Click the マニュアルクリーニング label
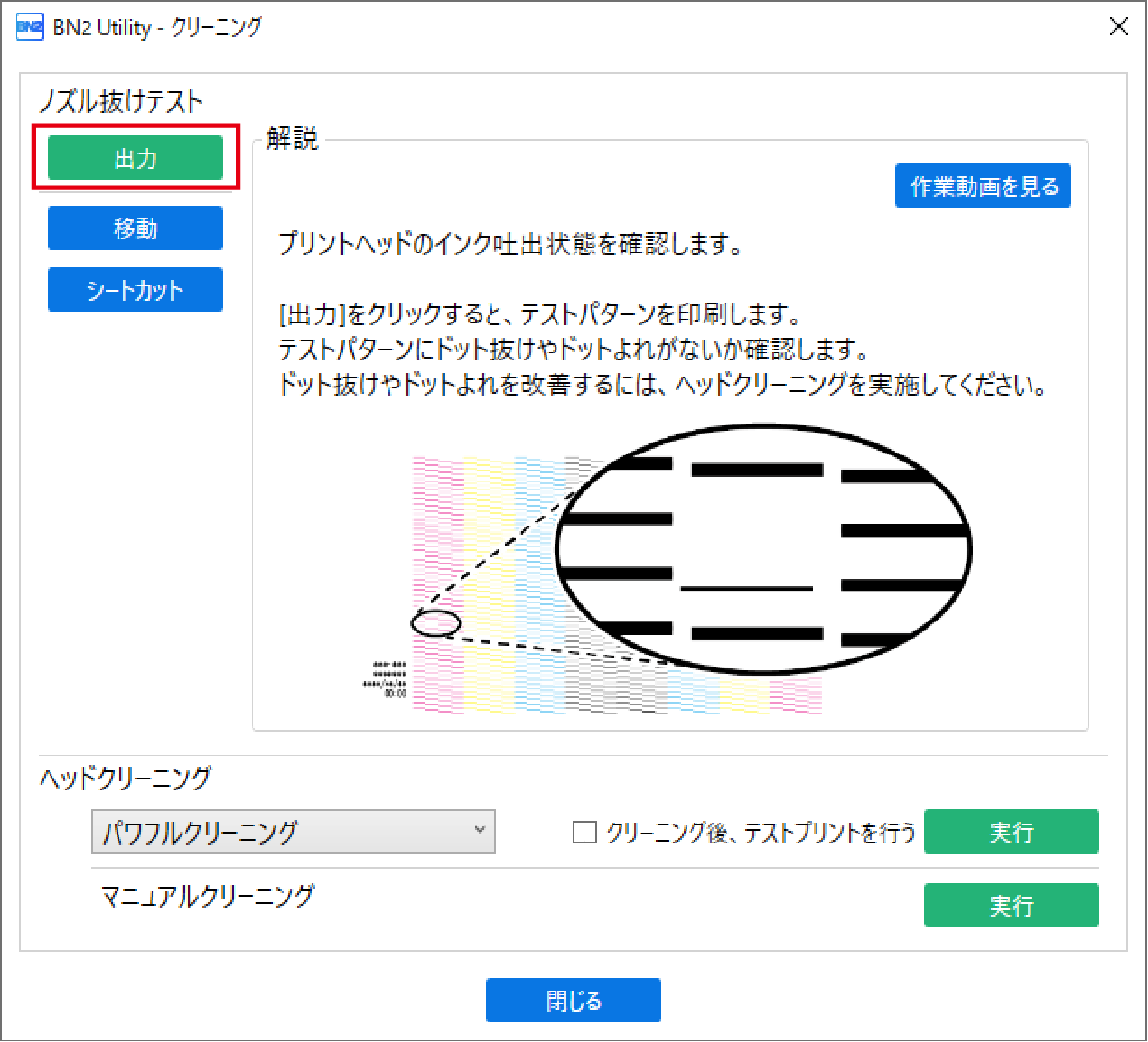1148x1042 pixels. point(207,894)
